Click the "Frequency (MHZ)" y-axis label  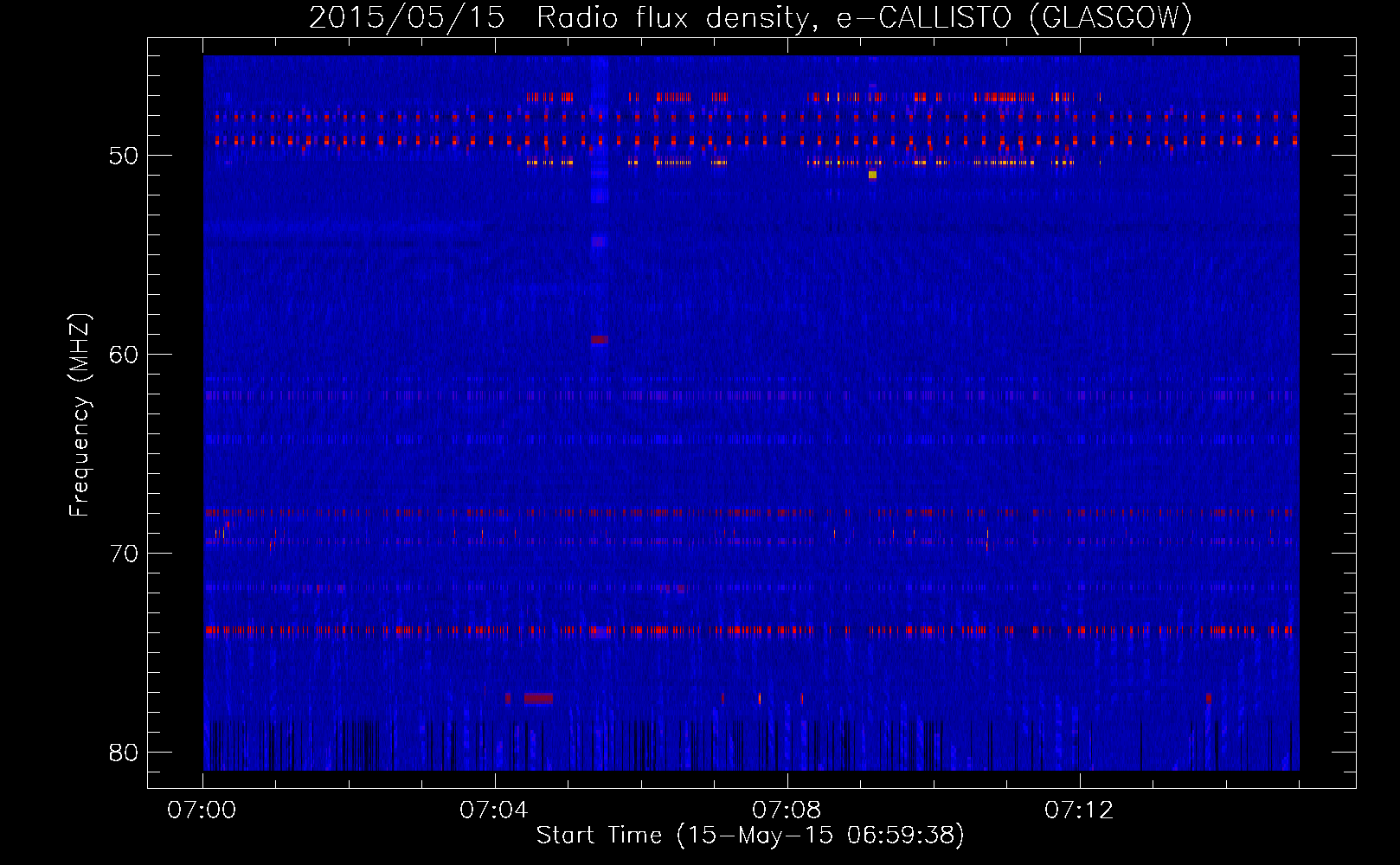click(x=80, y=415)
